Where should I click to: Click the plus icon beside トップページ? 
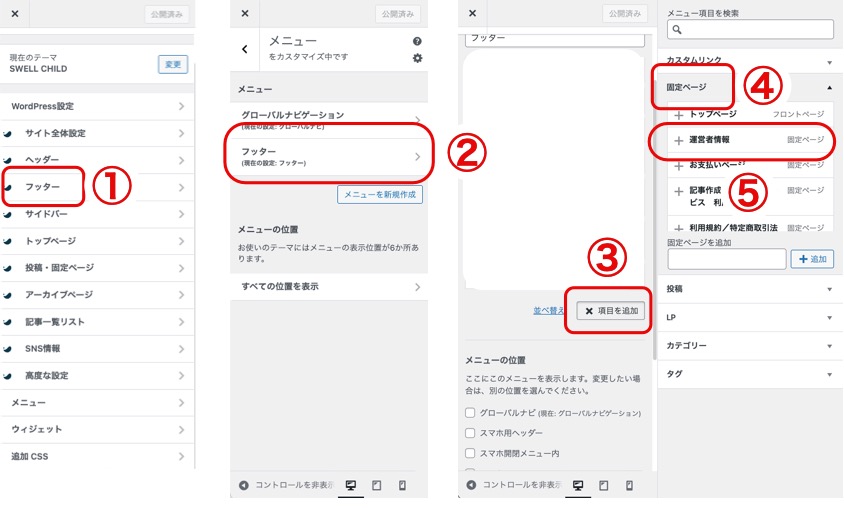(679, 115)
